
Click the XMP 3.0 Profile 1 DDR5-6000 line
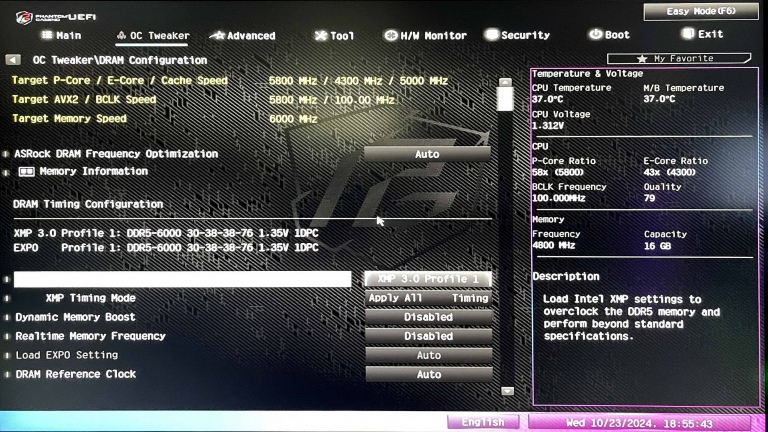tap(166, 233)
